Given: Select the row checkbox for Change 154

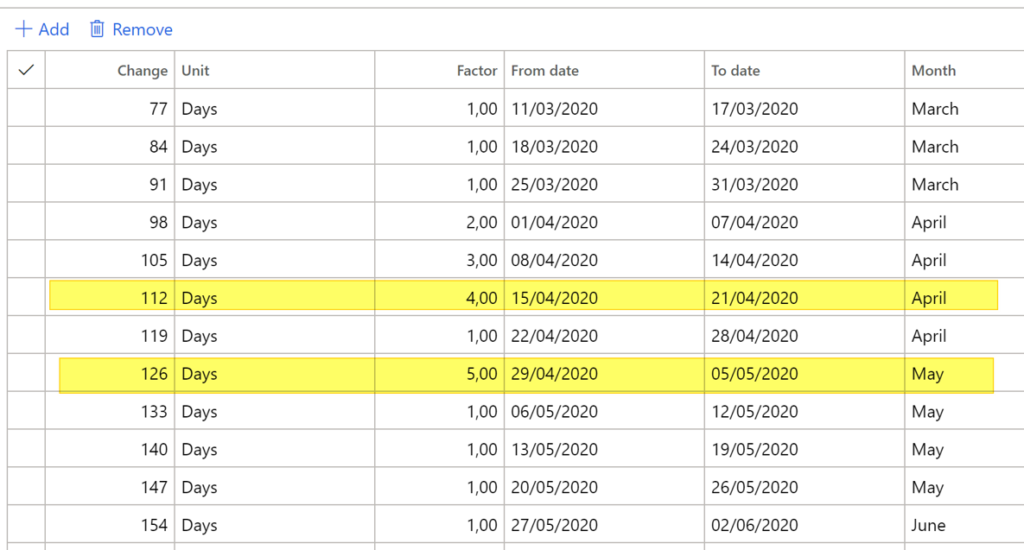Looking at the screenshot, I should (x=26, y=525).
